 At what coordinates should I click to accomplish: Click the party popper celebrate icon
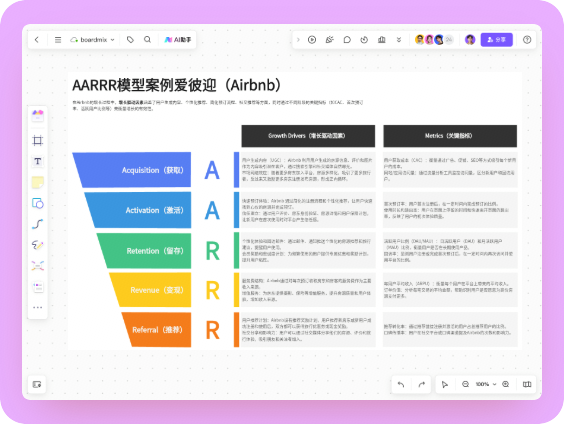[x=329, y=40]
